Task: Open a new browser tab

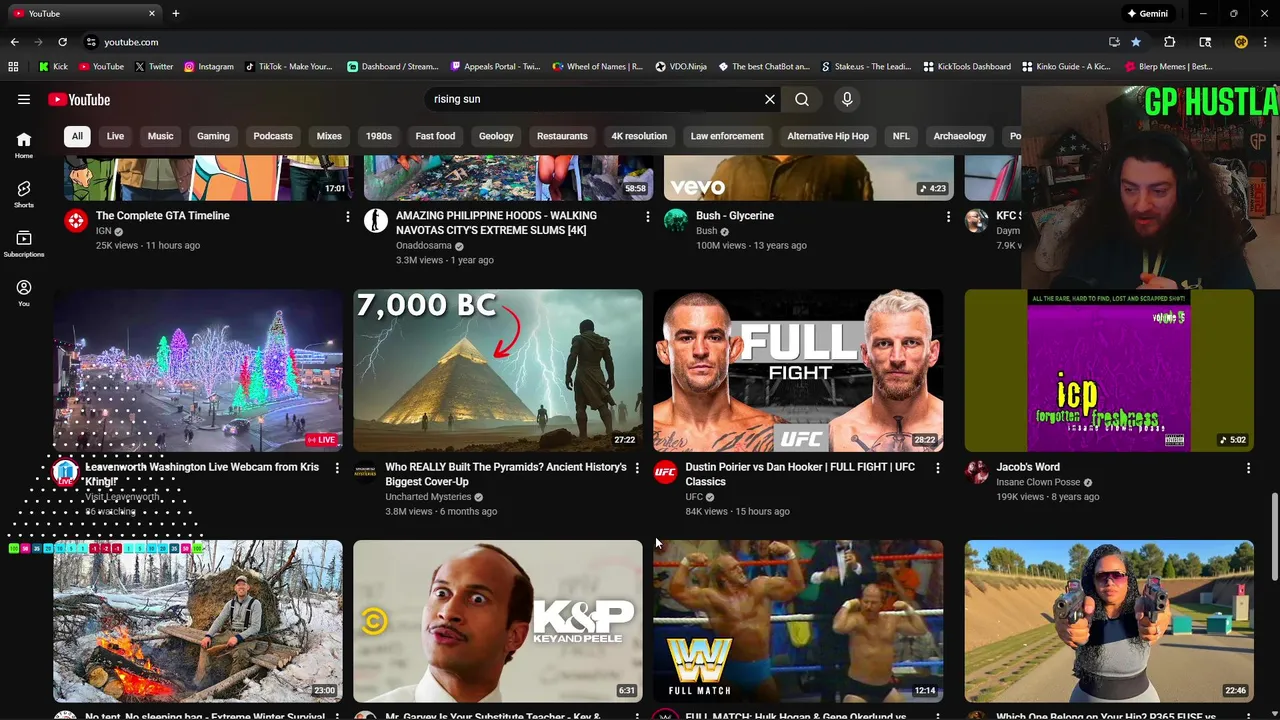Action: (176, 13)
